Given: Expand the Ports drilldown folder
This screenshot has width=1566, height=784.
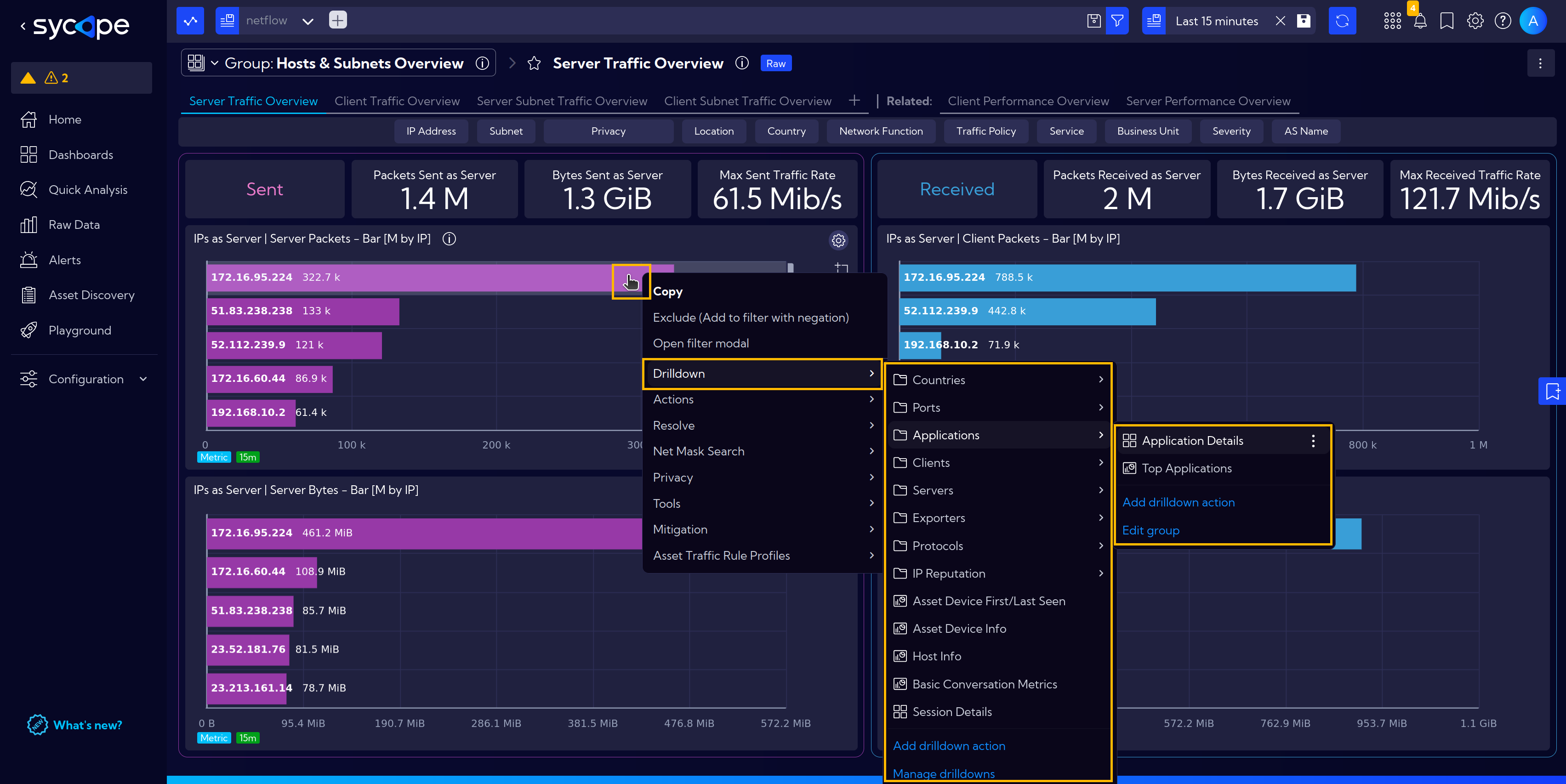Looking at the screenshot, I should click(x=997, y=408).
